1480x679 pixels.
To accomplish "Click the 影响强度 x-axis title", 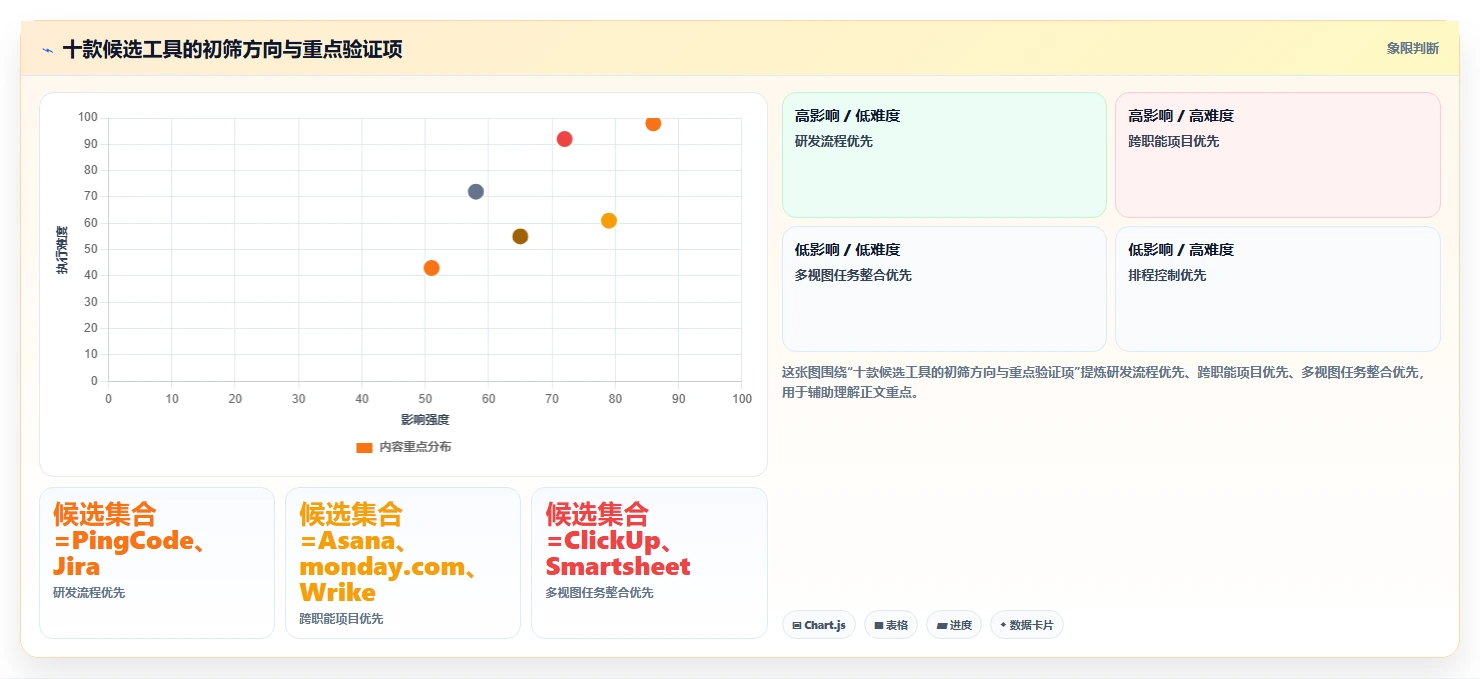I will click(425, 419).
